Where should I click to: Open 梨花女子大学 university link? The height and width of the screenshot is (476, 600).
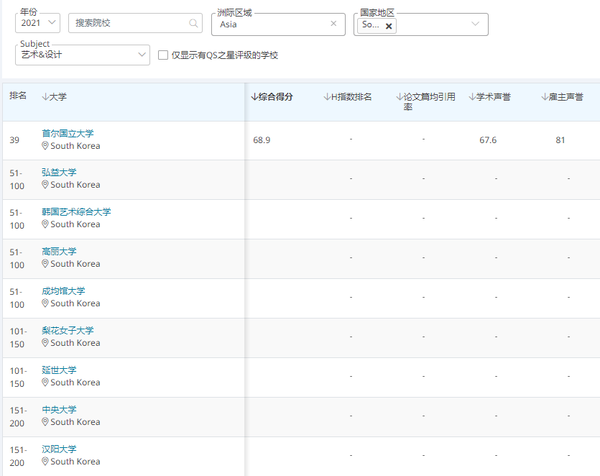67,331
